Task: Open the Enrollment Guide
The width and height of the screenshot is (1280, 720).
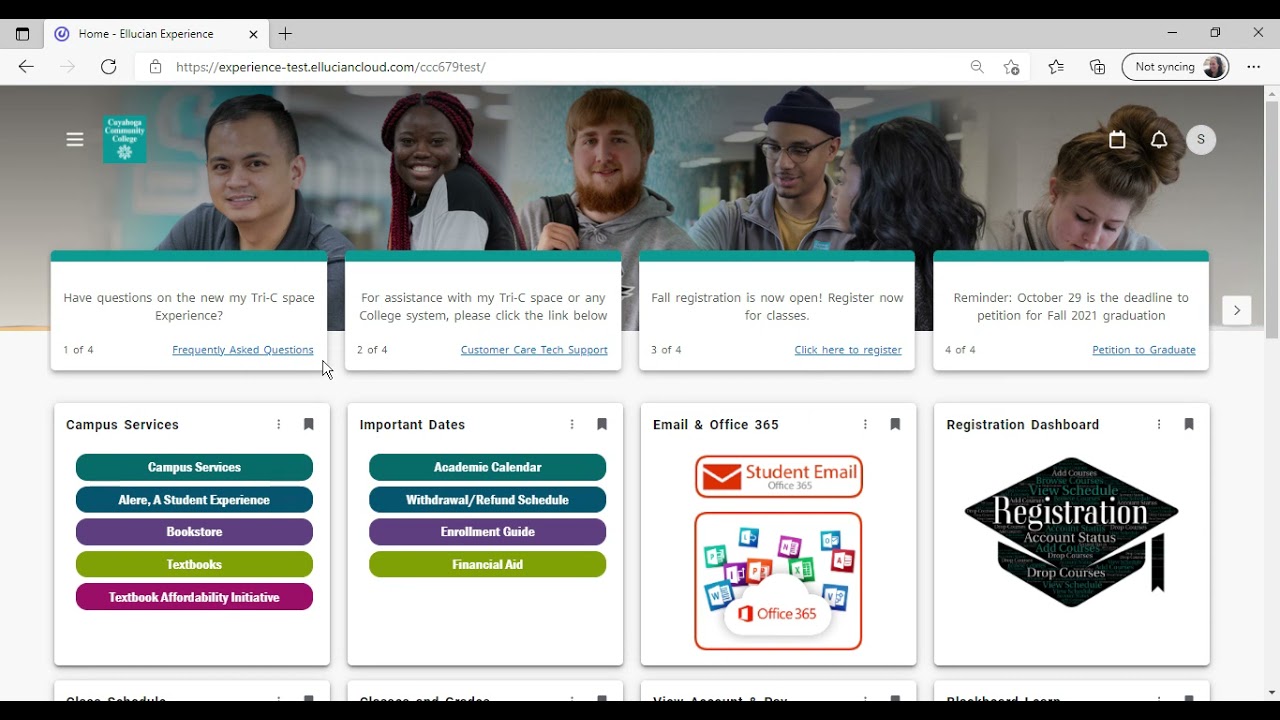Action: pos(488,532)
